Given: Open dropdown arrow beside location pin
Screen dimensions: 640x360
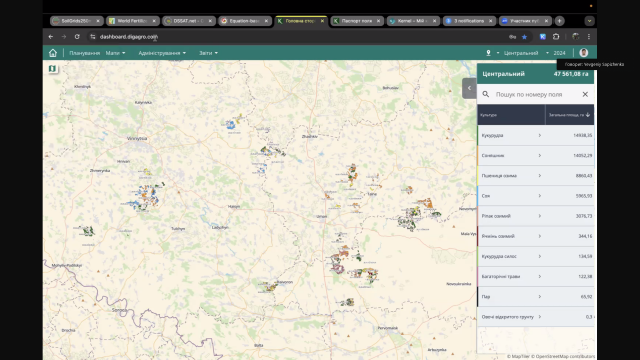Looking at the screenshot, I should click(x=498, y=53).
